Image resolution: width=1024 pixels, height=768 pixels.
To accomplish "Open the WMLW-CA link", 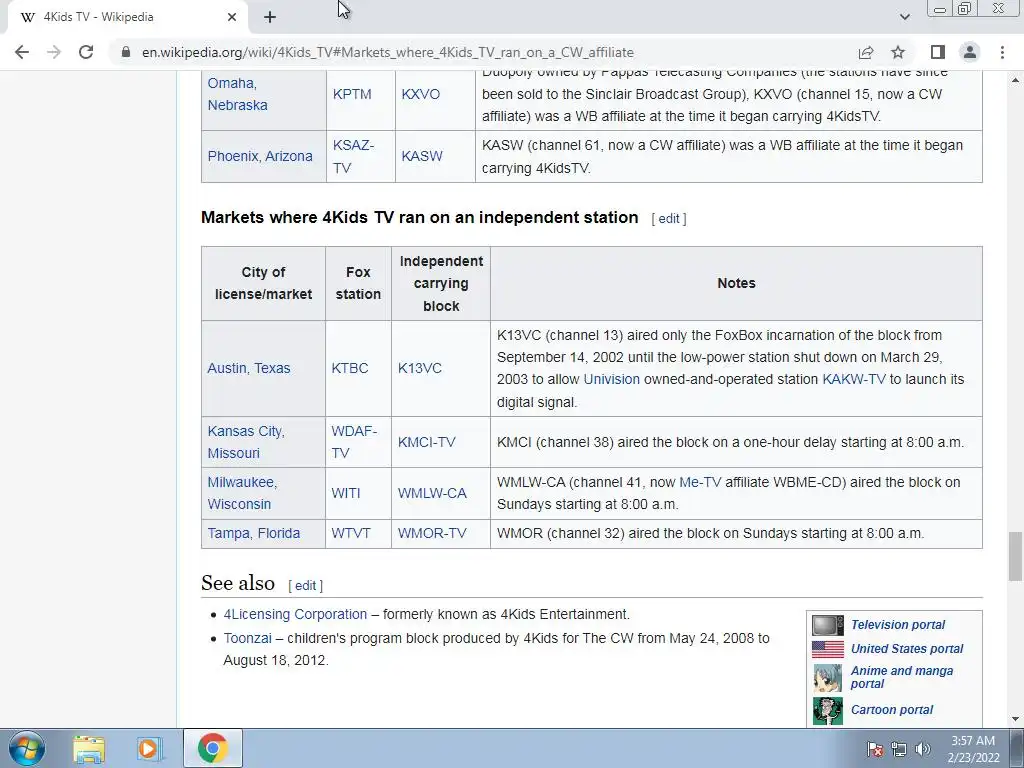I will tap(432, 493).
